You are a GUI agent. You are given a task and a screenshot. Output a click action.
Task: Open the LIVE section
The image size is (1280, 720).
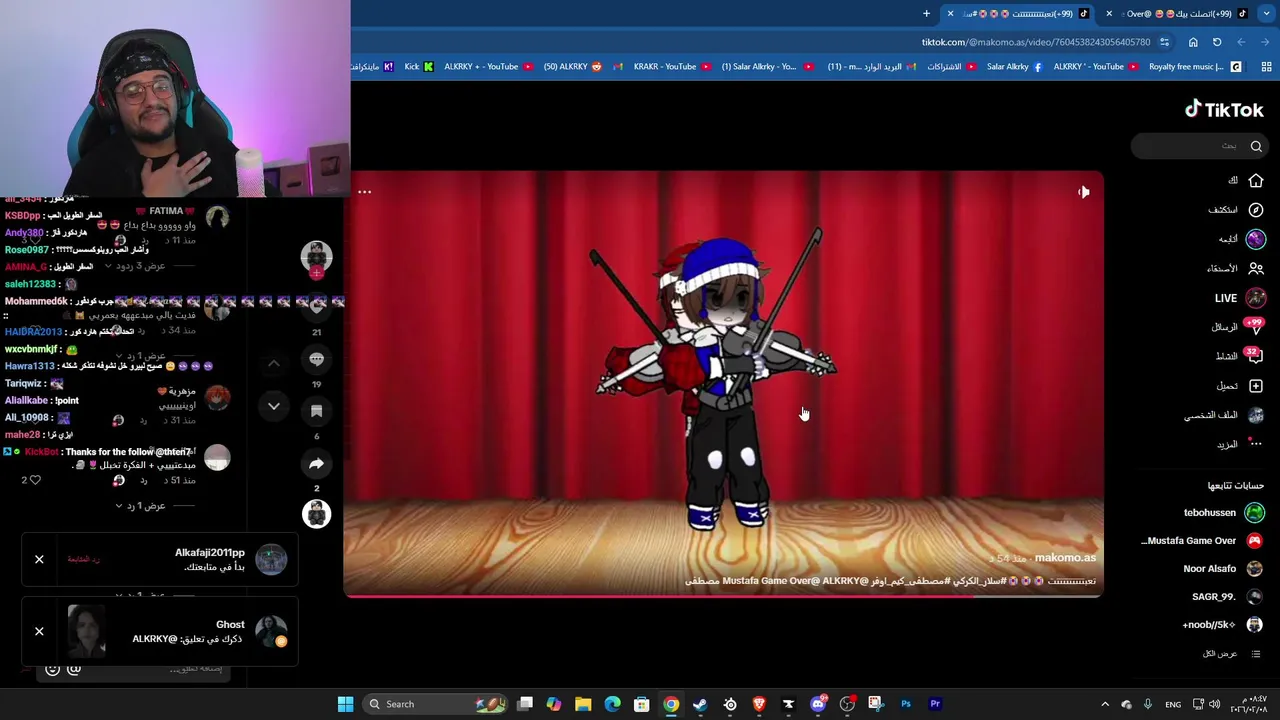tap(1239, 298)
